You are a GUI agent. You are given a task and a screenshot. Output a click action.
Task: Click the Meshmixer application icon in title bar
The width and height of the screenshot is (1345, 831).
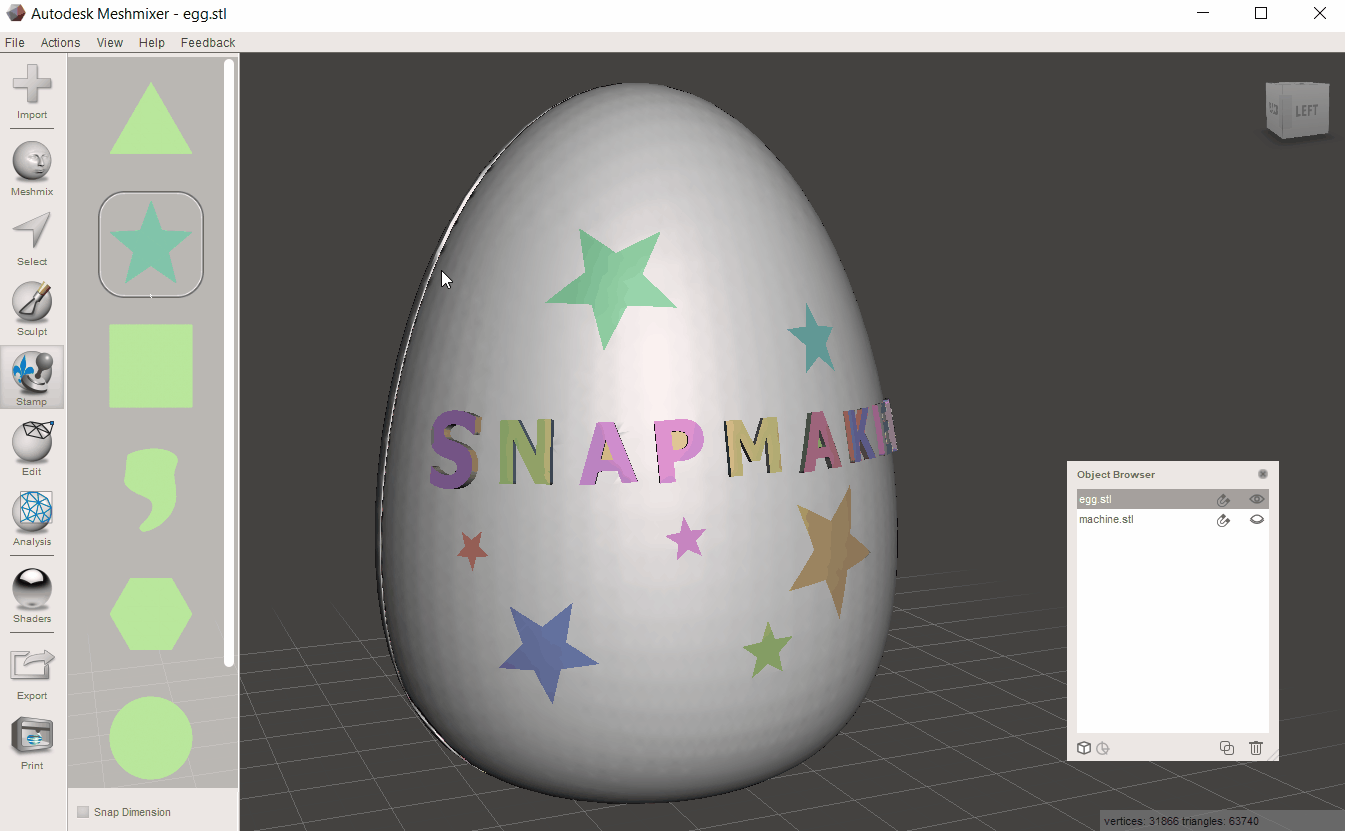pos(15,13)
